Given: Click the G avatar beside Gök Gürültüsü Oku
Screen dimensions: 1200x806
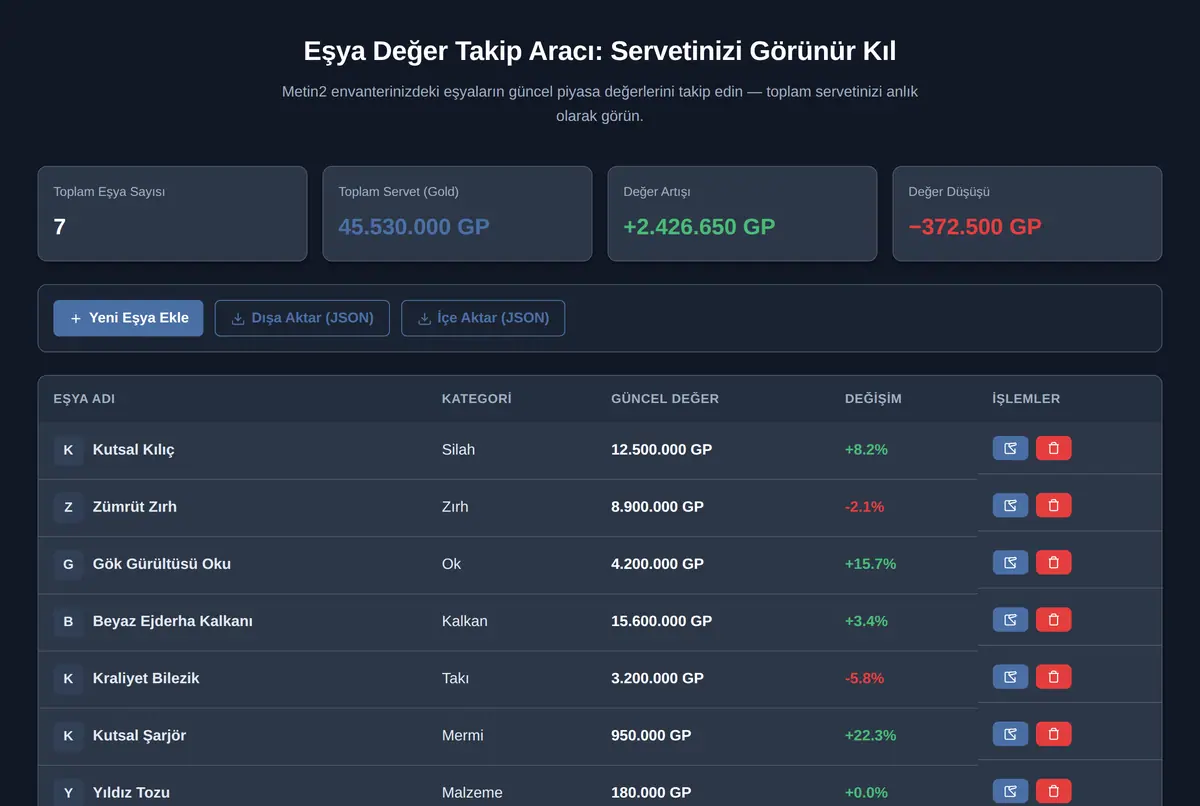Looking at the screenshot, I should (x=68, y=564).
